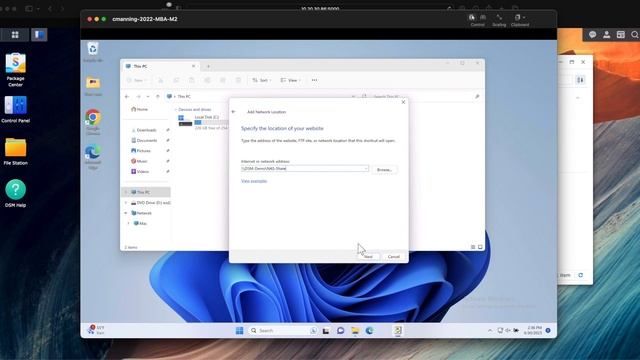Open the DSM widgets panel
Image resolution: width=640 pixels, height=360 pixels.
click(x=620, y=35)
